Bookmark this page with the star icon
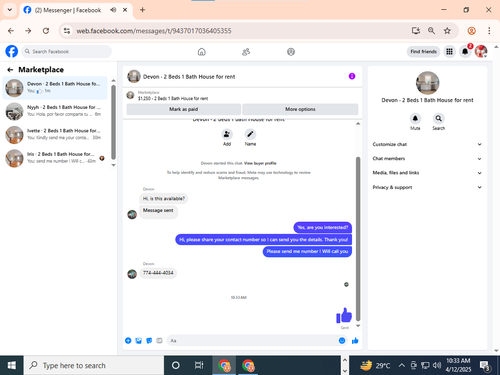This screenshot has width=500, height=375. click(x=447, y=31)
